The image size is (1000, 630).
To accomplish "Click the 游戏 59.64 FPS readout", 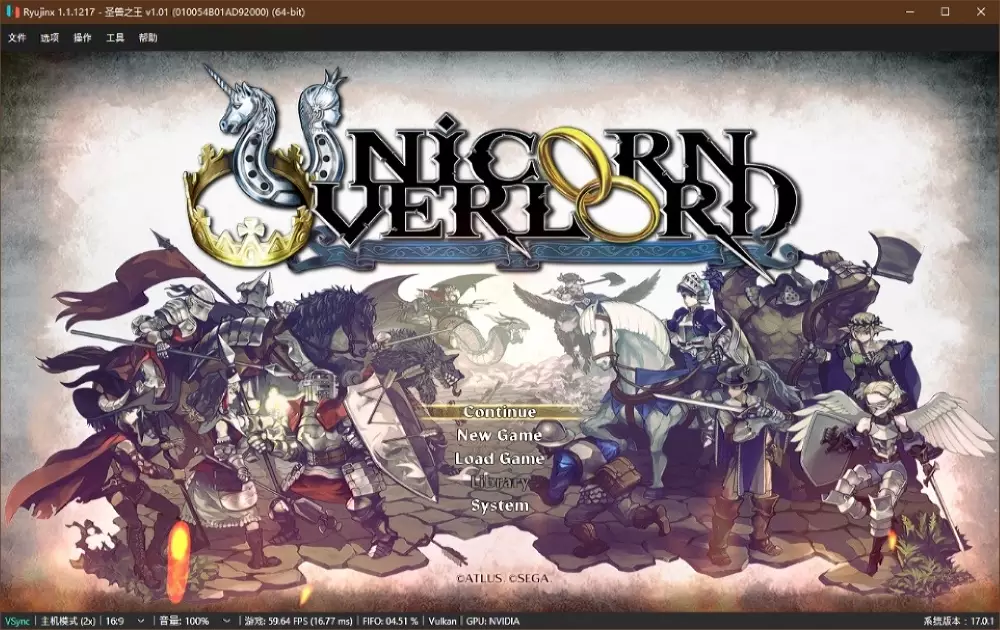I will tap(298, 621).
